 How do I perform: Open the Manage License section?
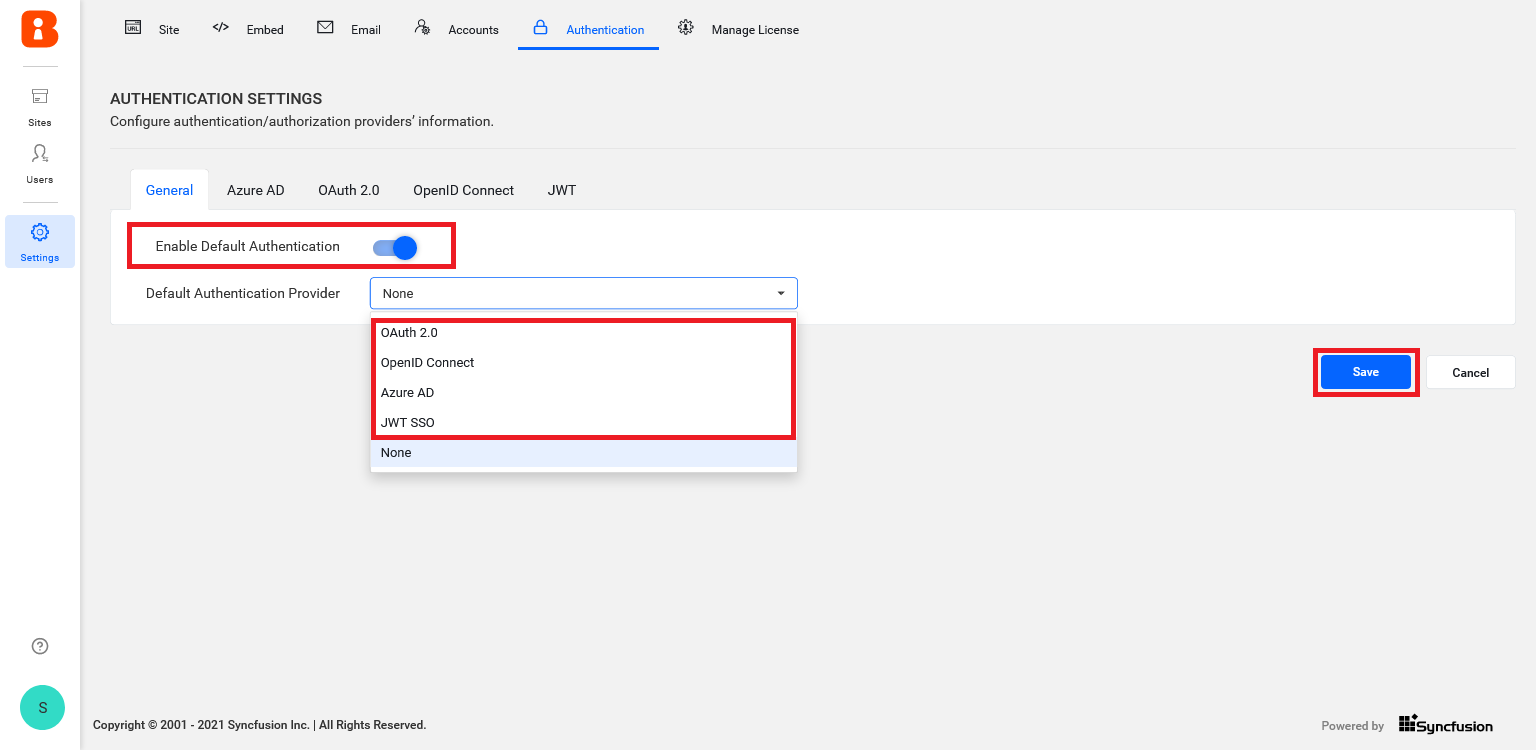[738, 29]
